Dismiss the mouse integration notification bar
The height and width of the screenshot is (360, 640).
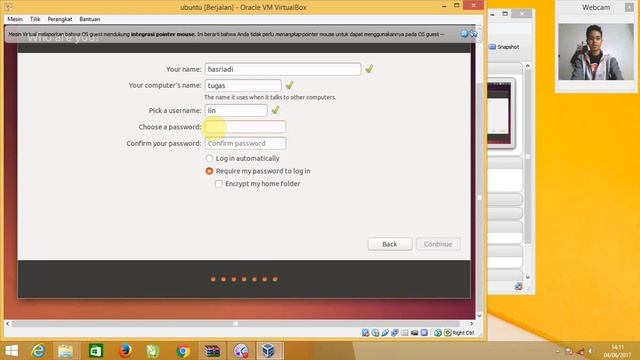point(464,34)
